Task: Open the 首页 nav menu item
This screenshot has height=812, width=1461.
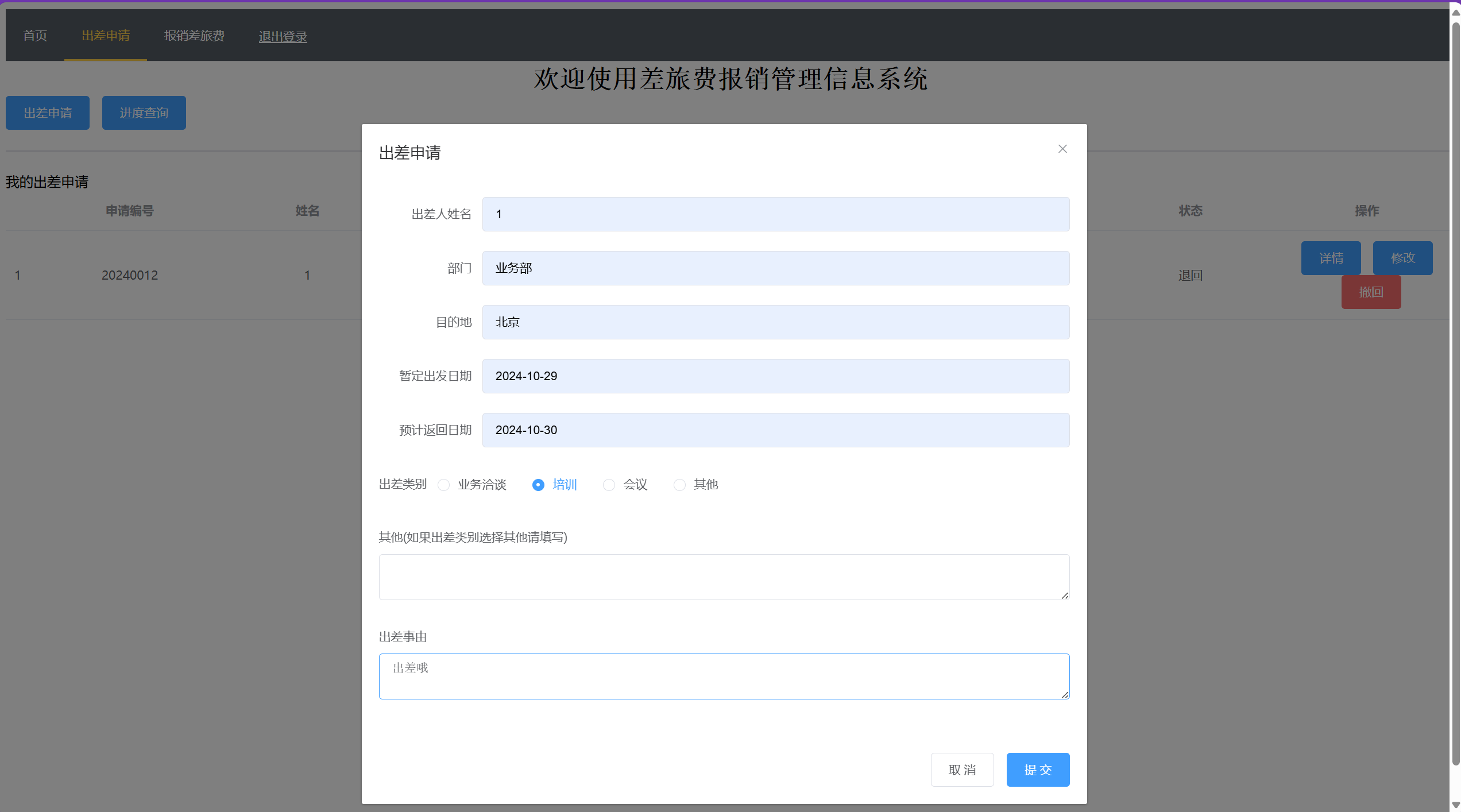Action: click(x=35, y=36)
